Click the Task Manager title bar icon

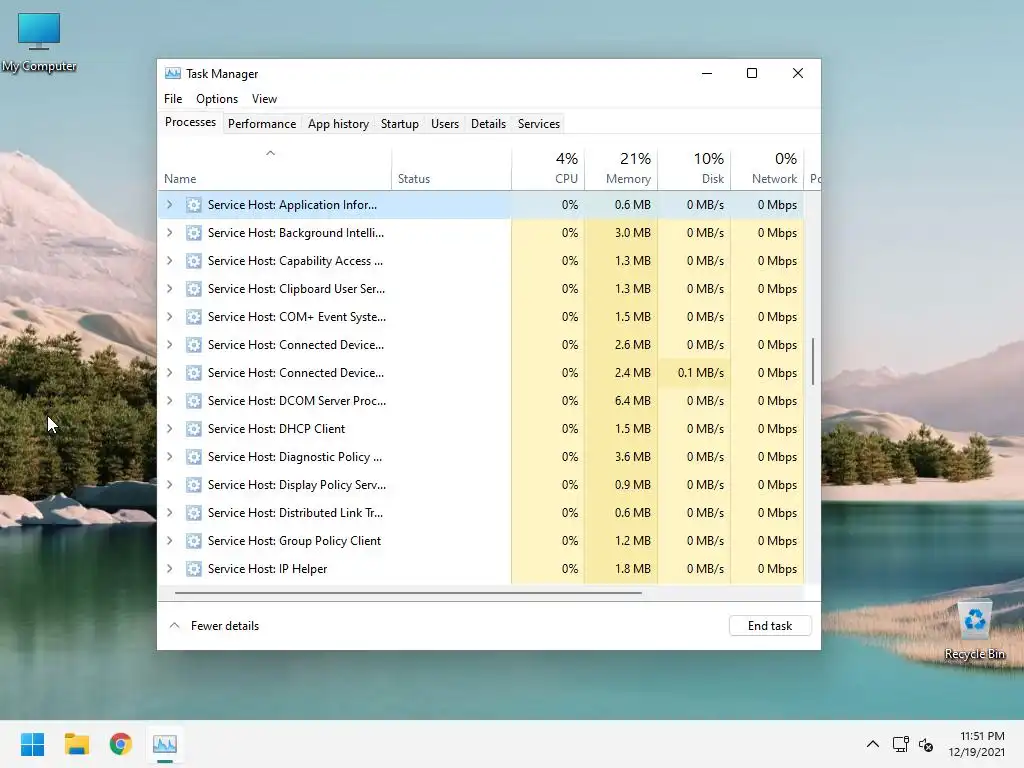(x=172, y=73)
